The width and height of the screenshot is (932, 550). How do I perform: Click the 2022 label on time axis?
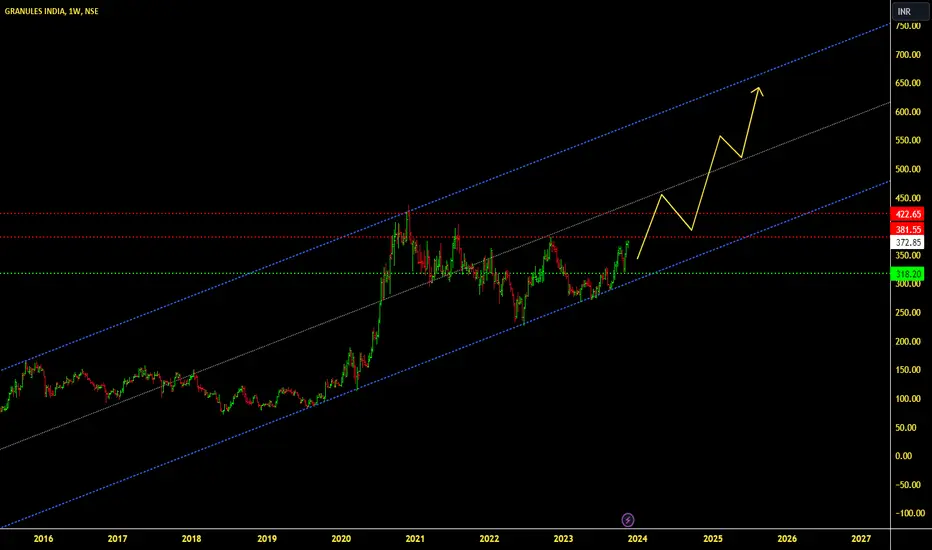click(489, 539)
